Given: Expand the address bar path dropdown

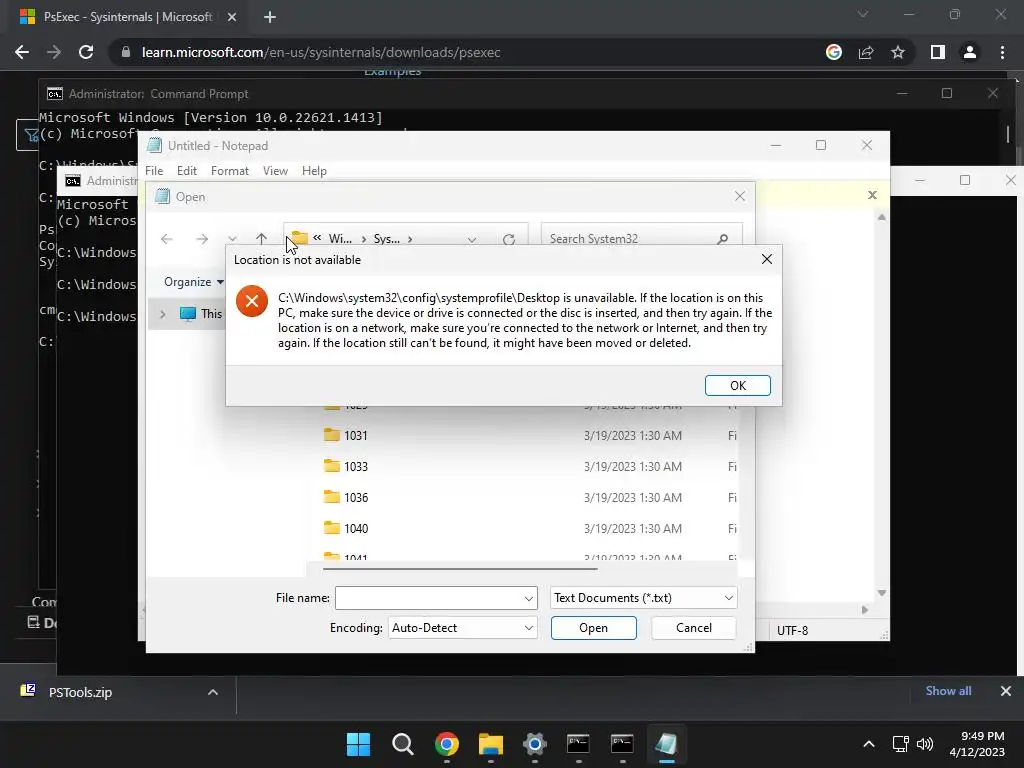Looking at the screenshot, I should [472, 239].
